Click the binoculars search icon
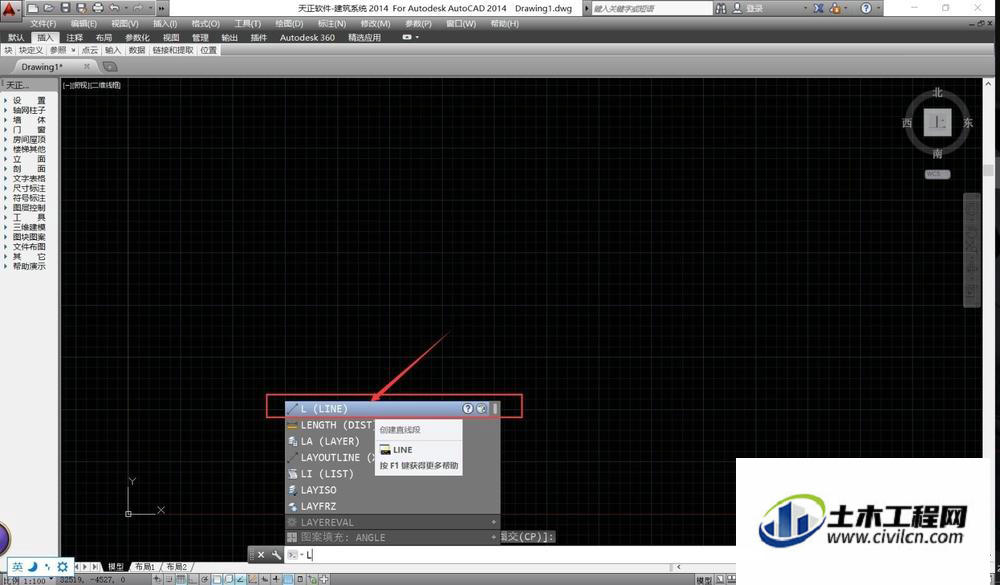Screen dimensions: 1000x585 click(721, 8)
